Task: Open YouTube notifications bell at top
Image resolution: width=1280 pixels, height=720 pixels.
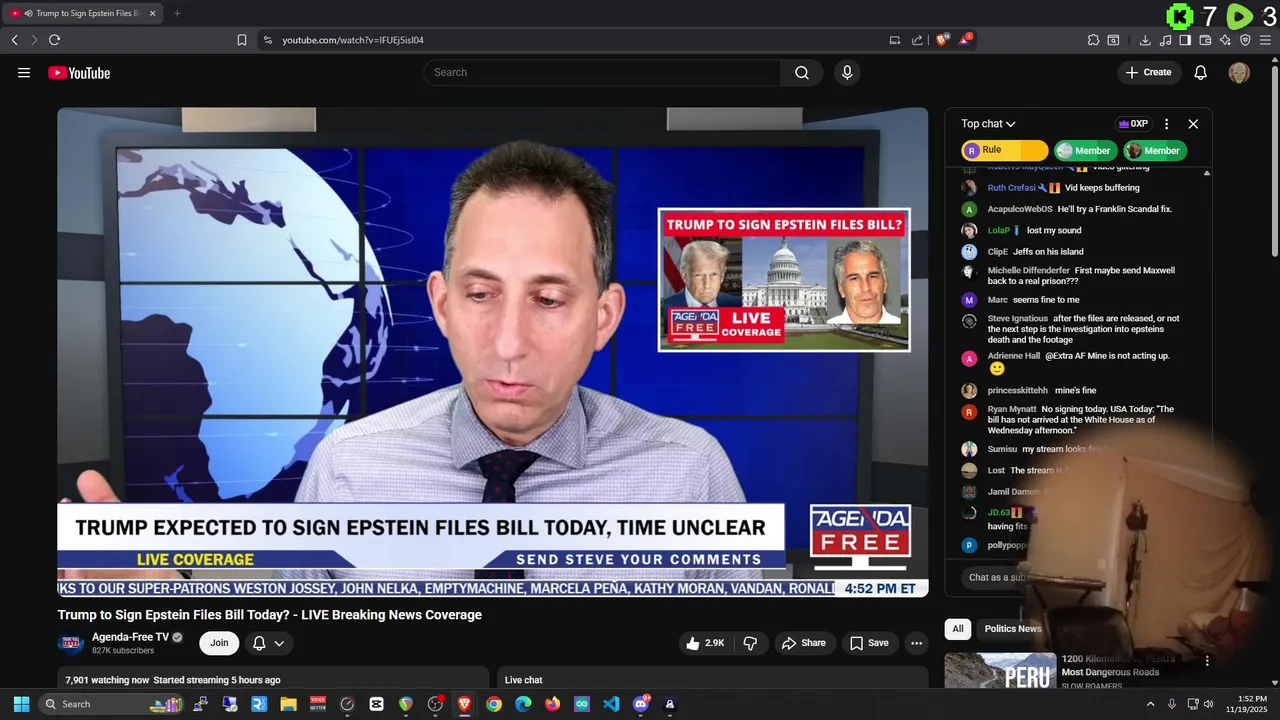Action: (1201, 72)
